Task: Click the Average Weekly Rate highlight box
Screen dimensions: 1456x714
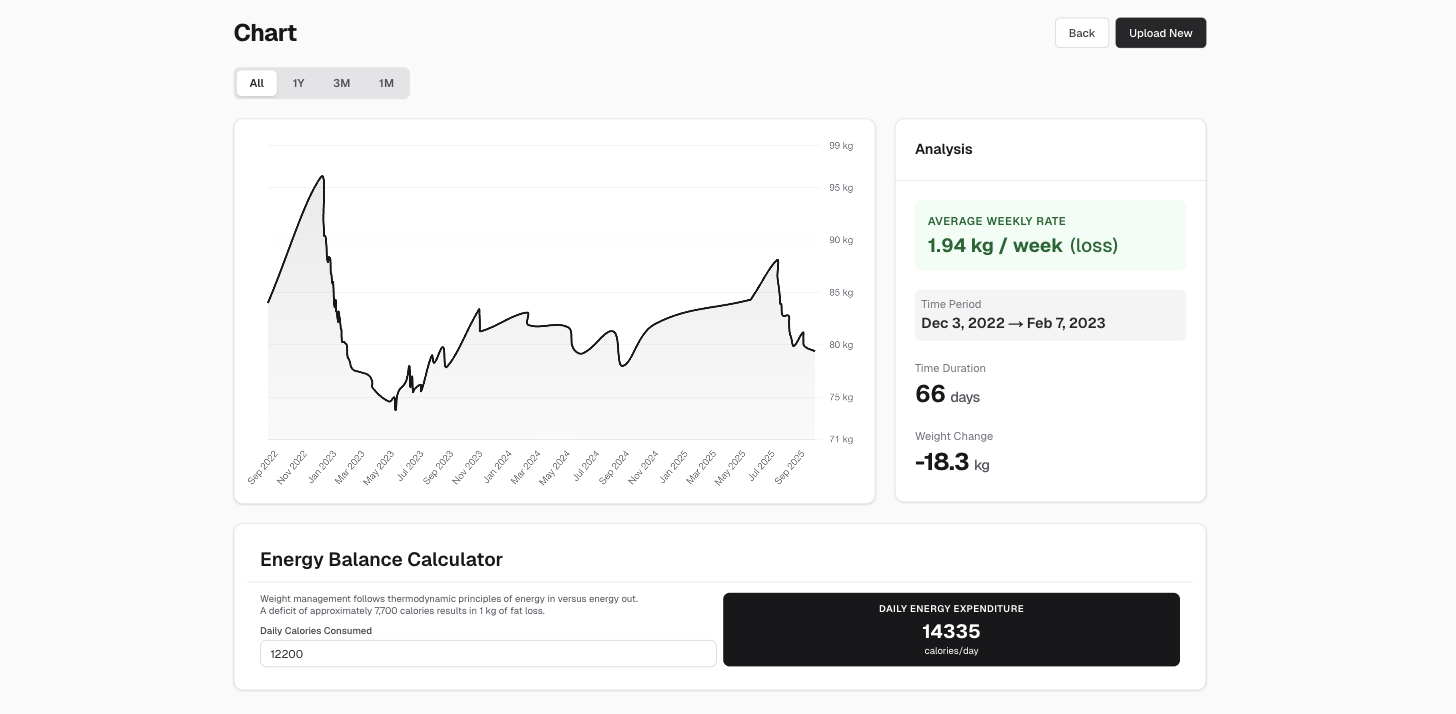Action: point(1050,235)
